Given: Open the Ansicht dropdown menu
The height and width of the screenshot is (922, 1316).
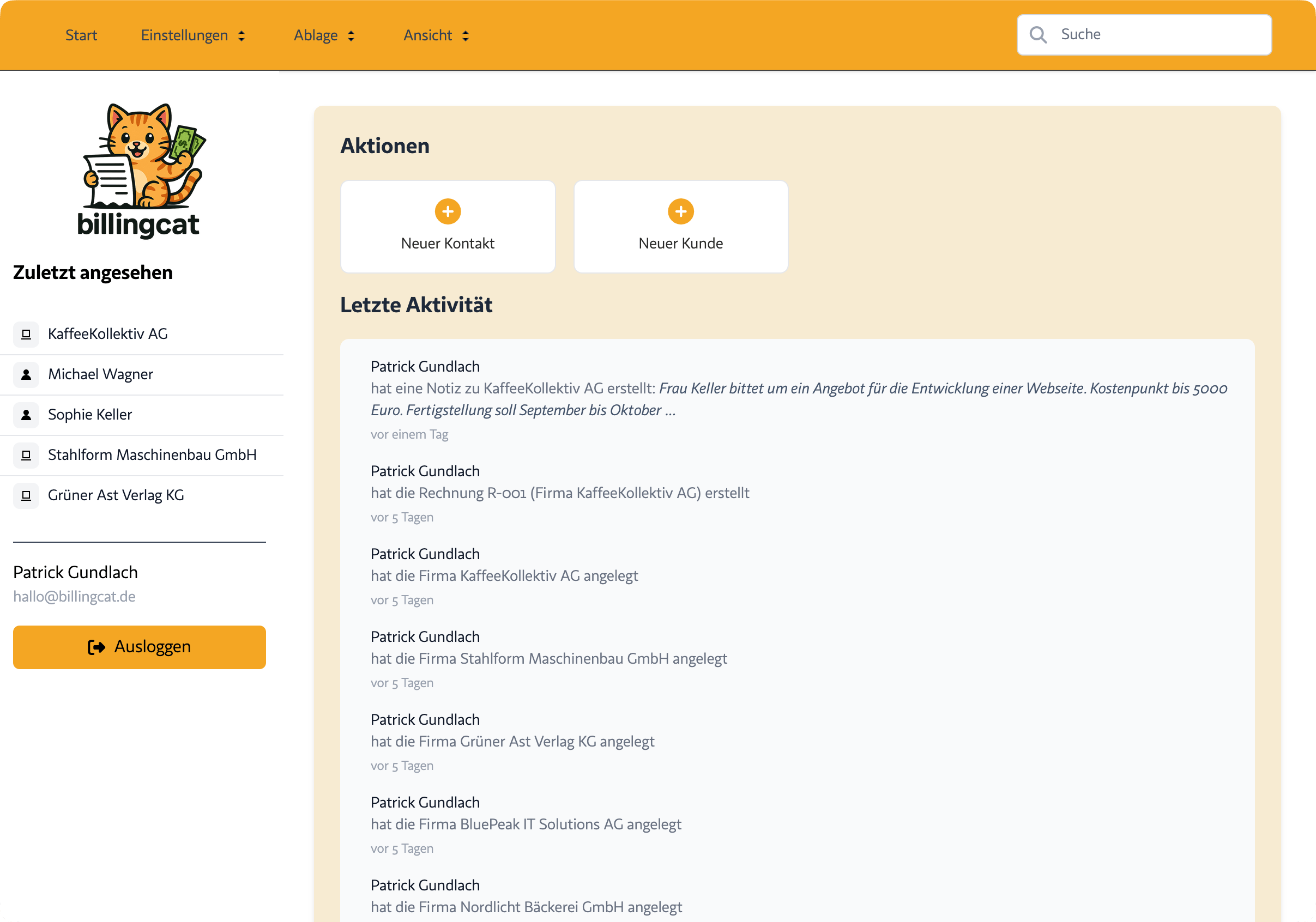Looking at the screenshot, I should [436, 35].
